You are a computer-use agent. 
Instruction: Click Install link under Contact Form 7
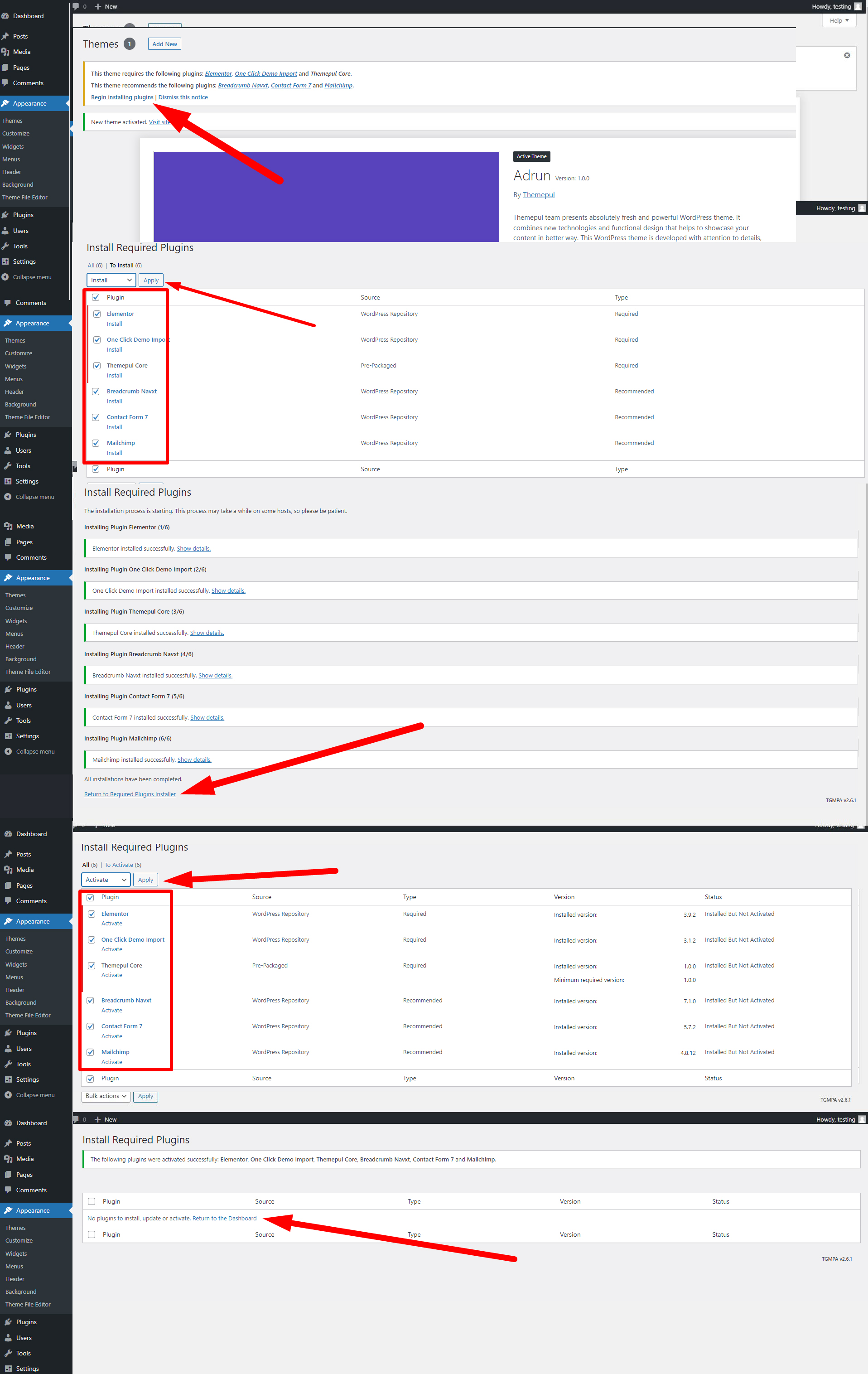[114, 427]
